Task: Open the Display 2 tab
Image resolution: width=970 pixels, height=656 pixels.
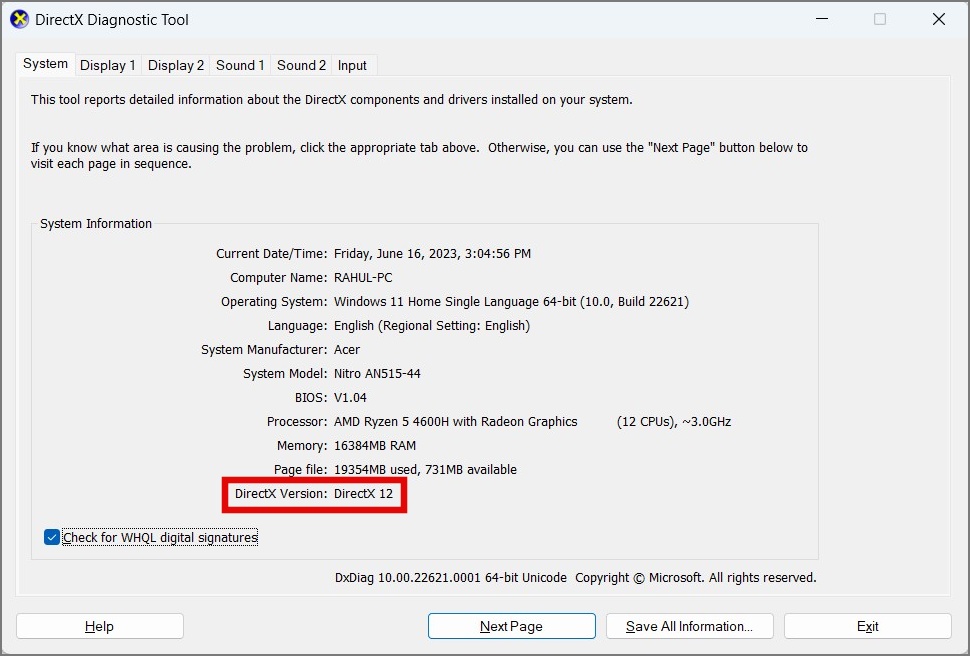Action: (176, 65)
